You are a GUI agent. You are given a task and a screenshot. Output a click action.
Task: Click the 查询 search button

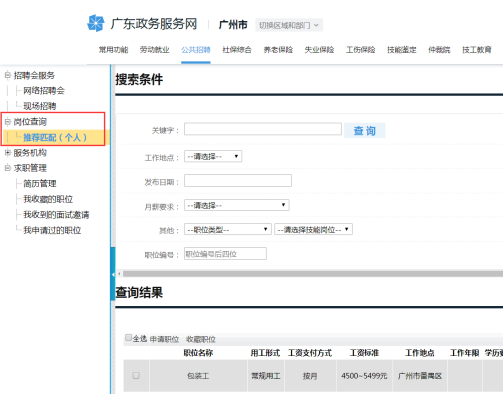(x=365, y=130)
